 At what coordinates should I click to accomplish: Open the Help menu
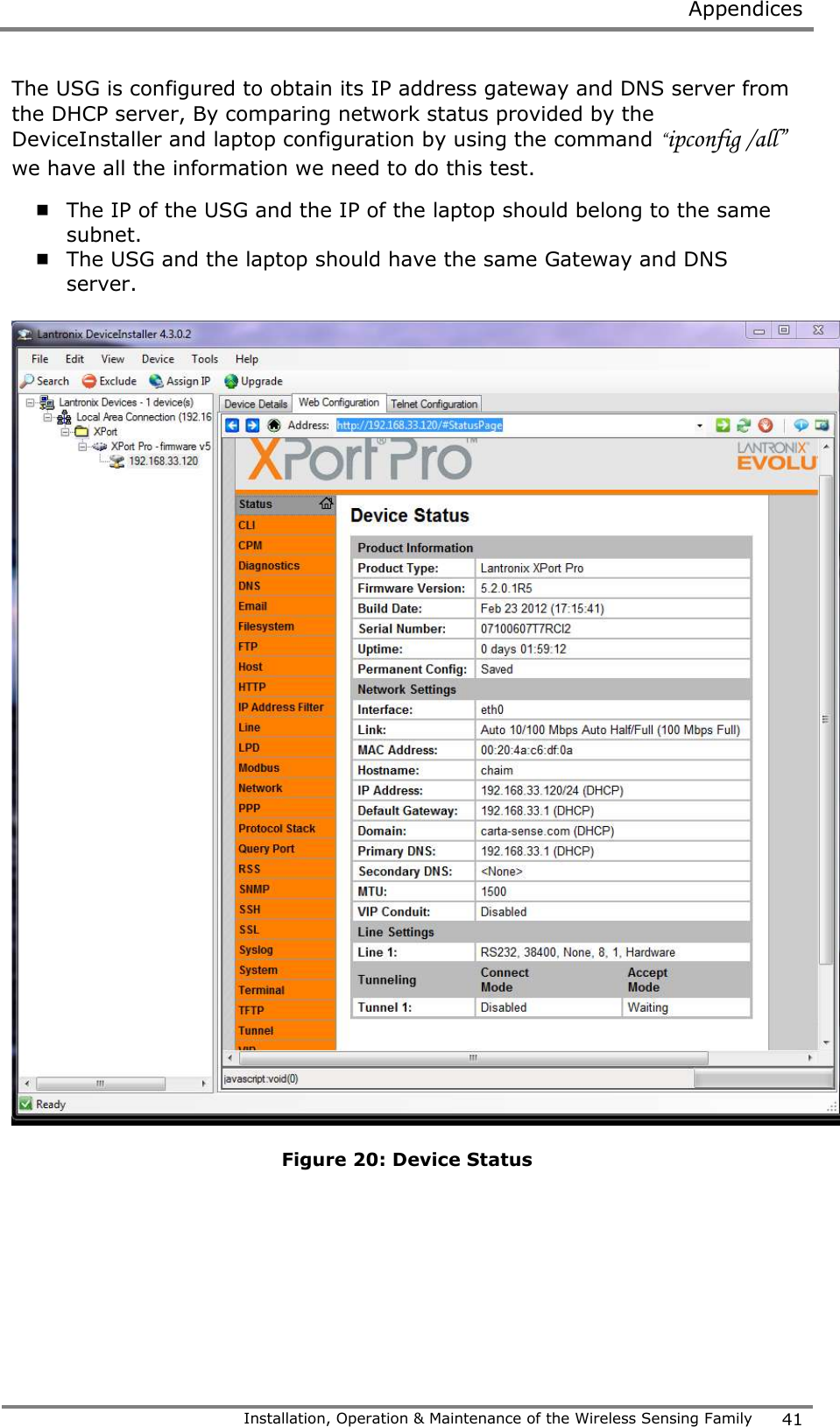click(x=247, y=359)
